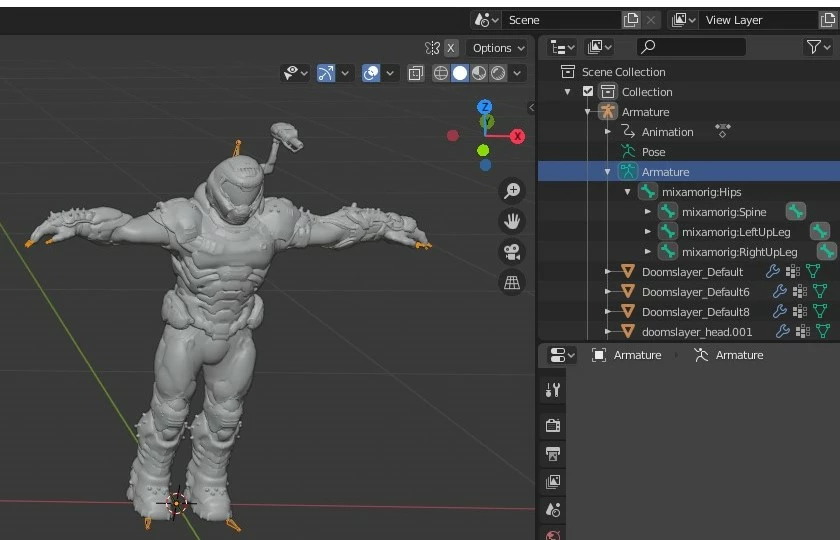
Task: Toggle the Collection visibility checkbox
Action: point(588,91)
